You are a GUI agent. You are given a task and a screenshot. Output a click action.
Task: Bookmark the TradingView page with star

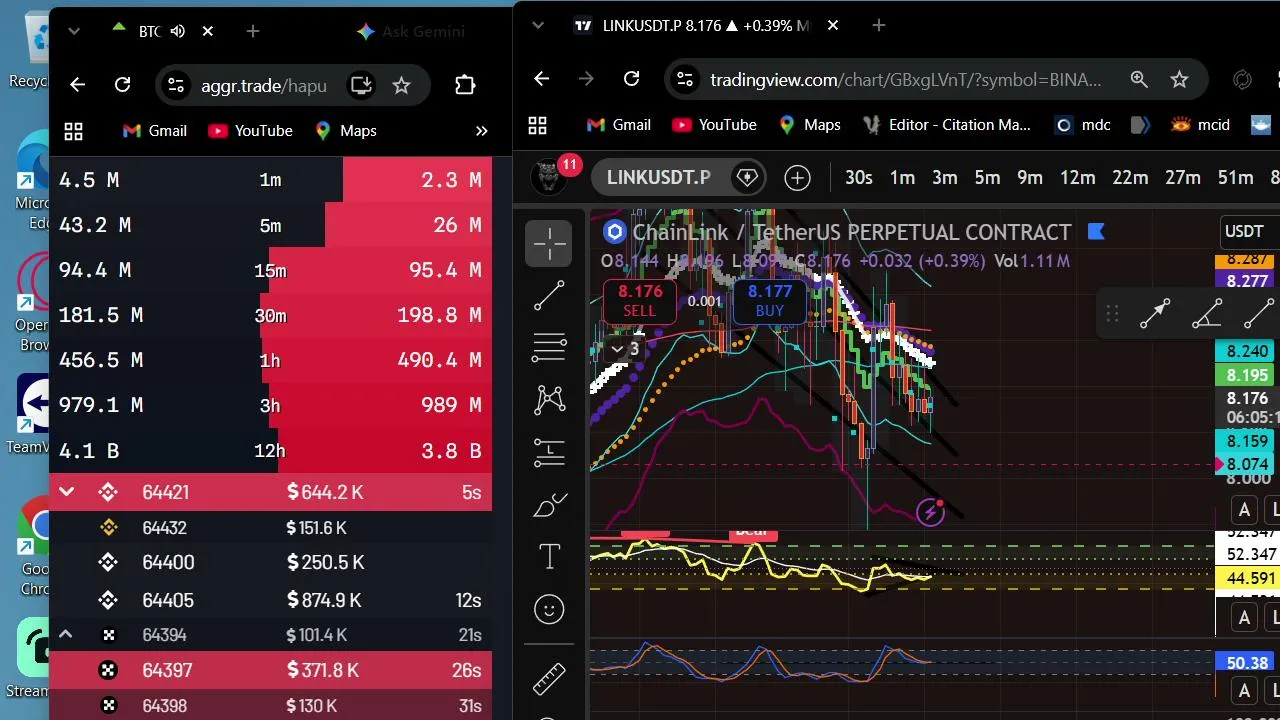(x=1179, y=79)
